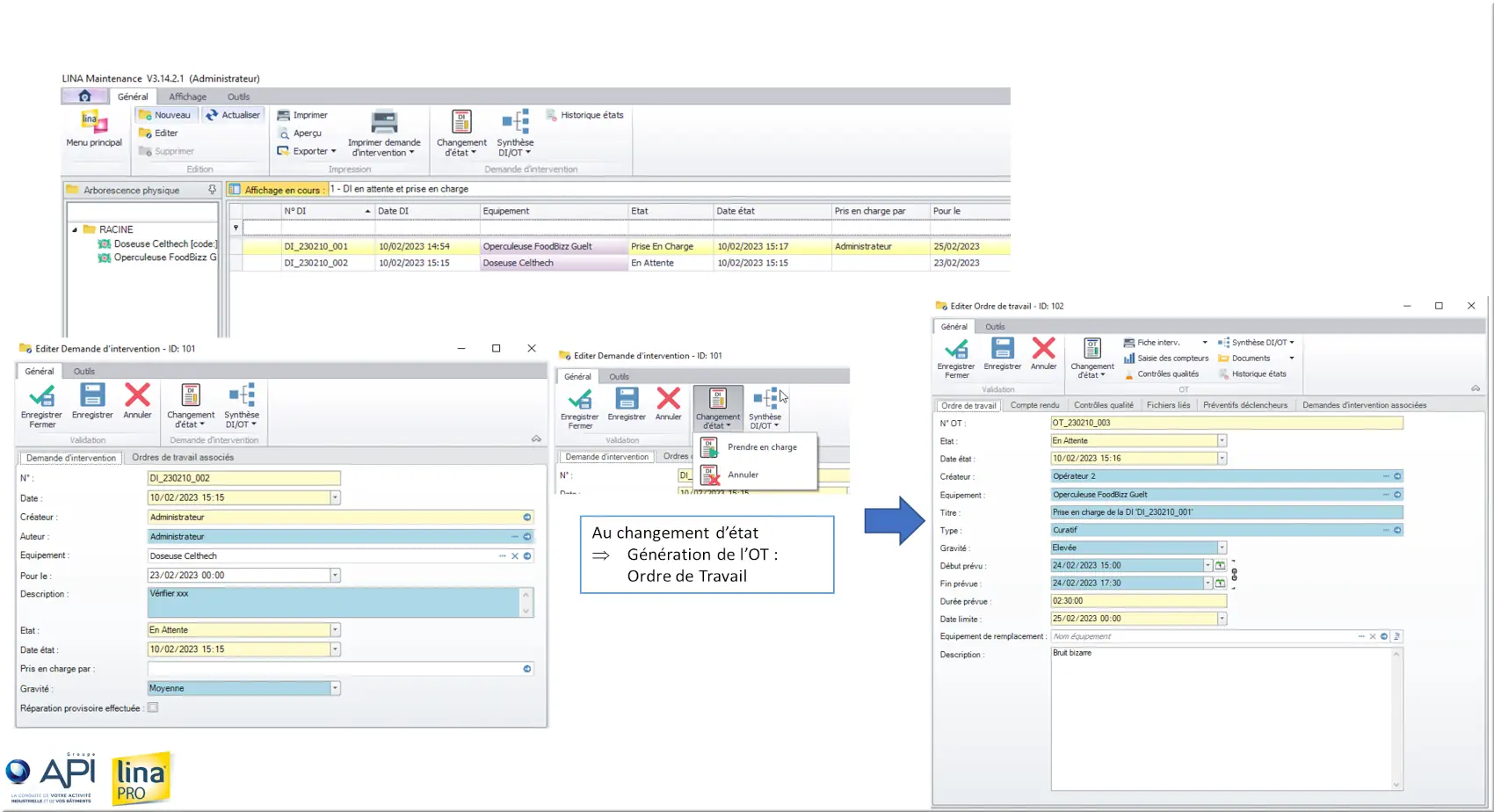
Task: Open Exporter dropdown in main ribbon
Action: [307, 151]
